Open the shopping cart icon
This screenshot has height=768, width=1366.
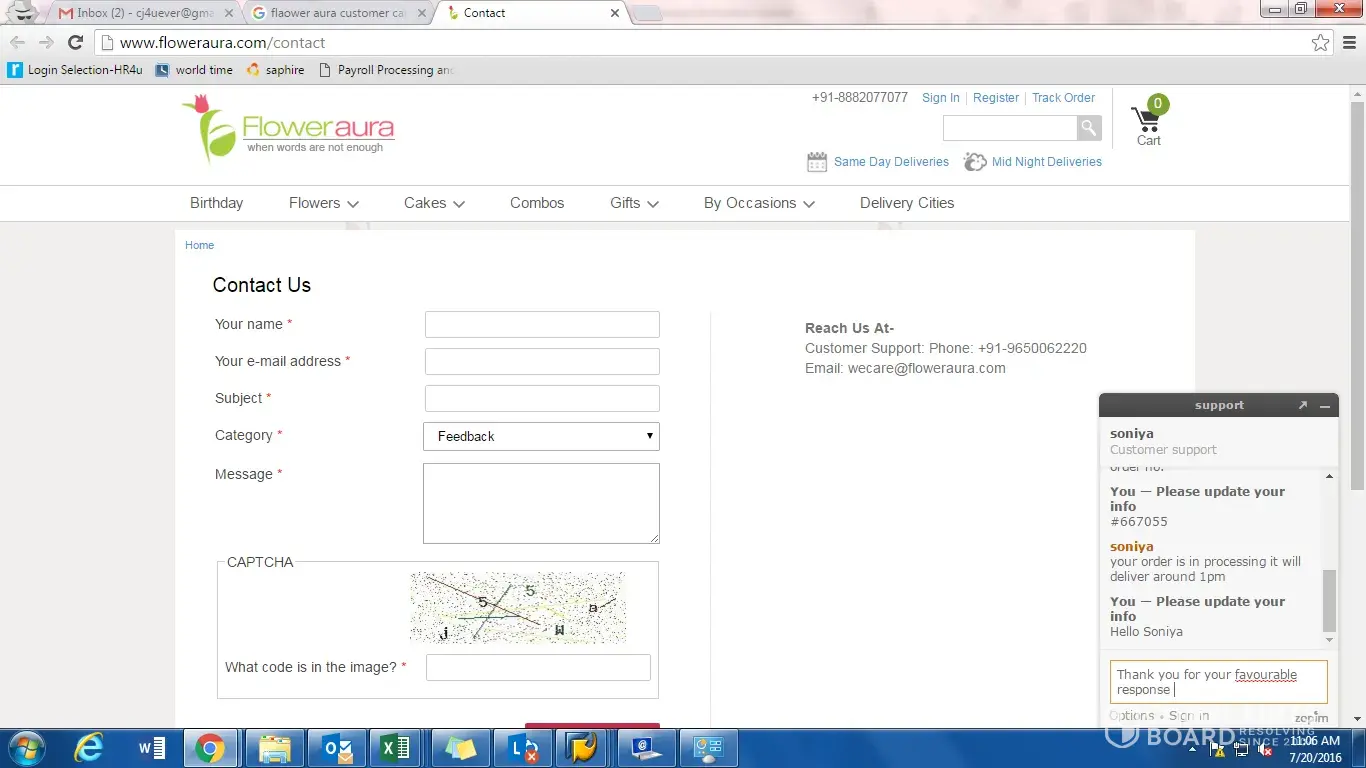point(1146,121)
